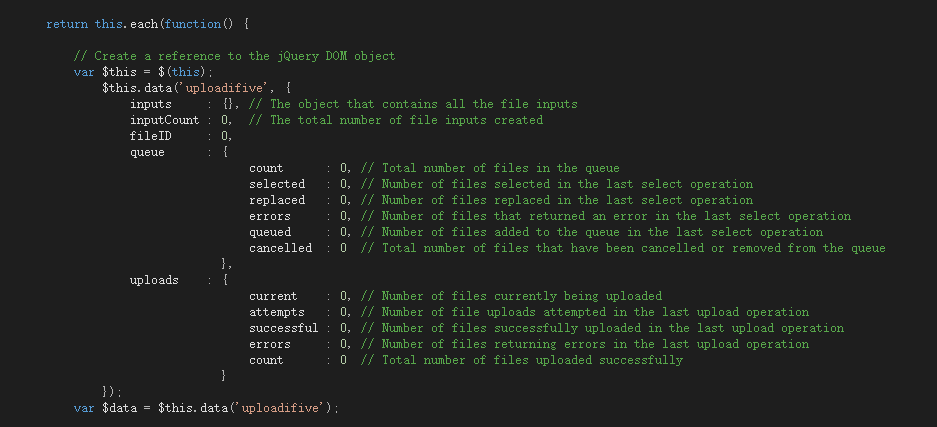Click the "return" keyword on the first line
The image size is (937, 427).
point(67,24)
